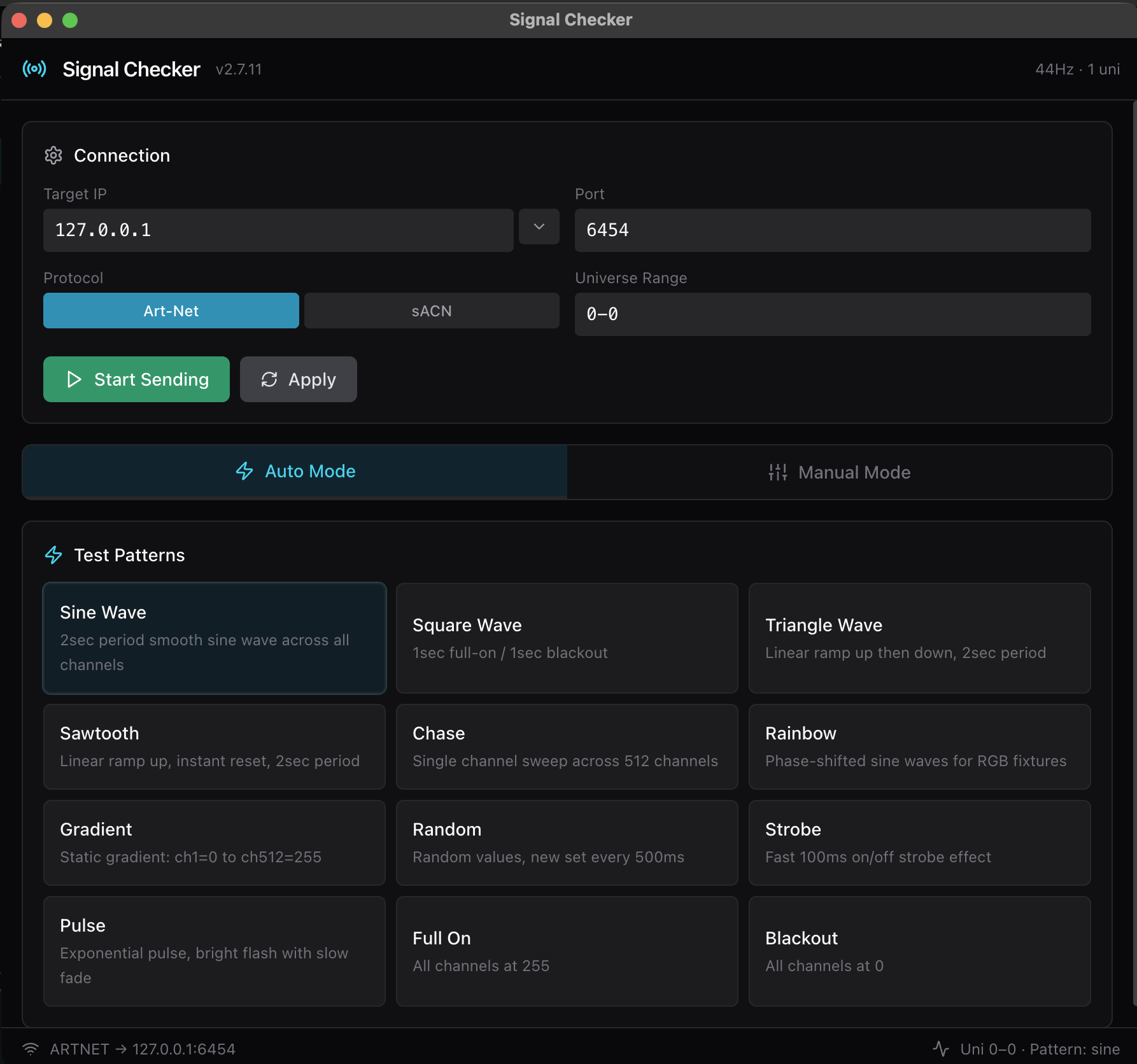Open the Target IP dropdown chevron
Screen dimensions: 1137x1064
539,227
